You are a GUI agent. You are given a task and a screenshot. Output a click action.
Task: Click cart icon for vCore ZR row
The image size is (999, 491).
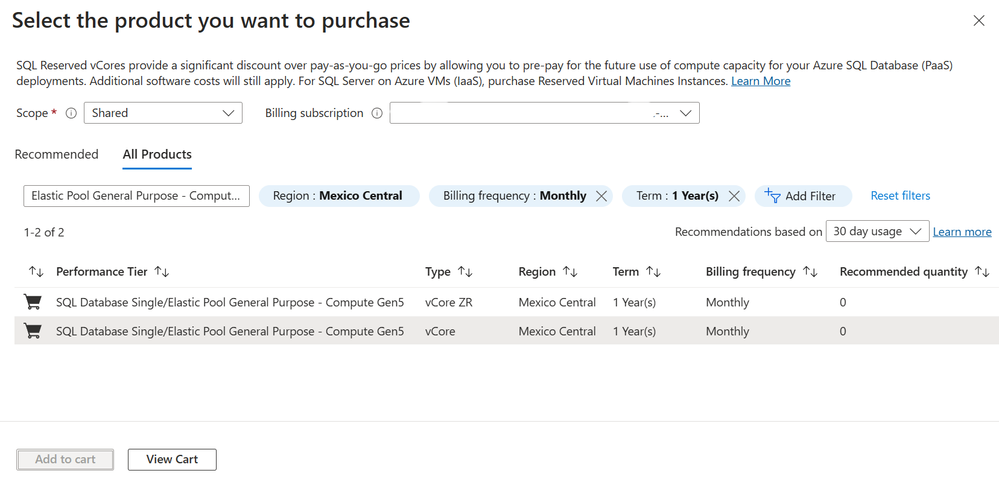click(x=33, y=302)
